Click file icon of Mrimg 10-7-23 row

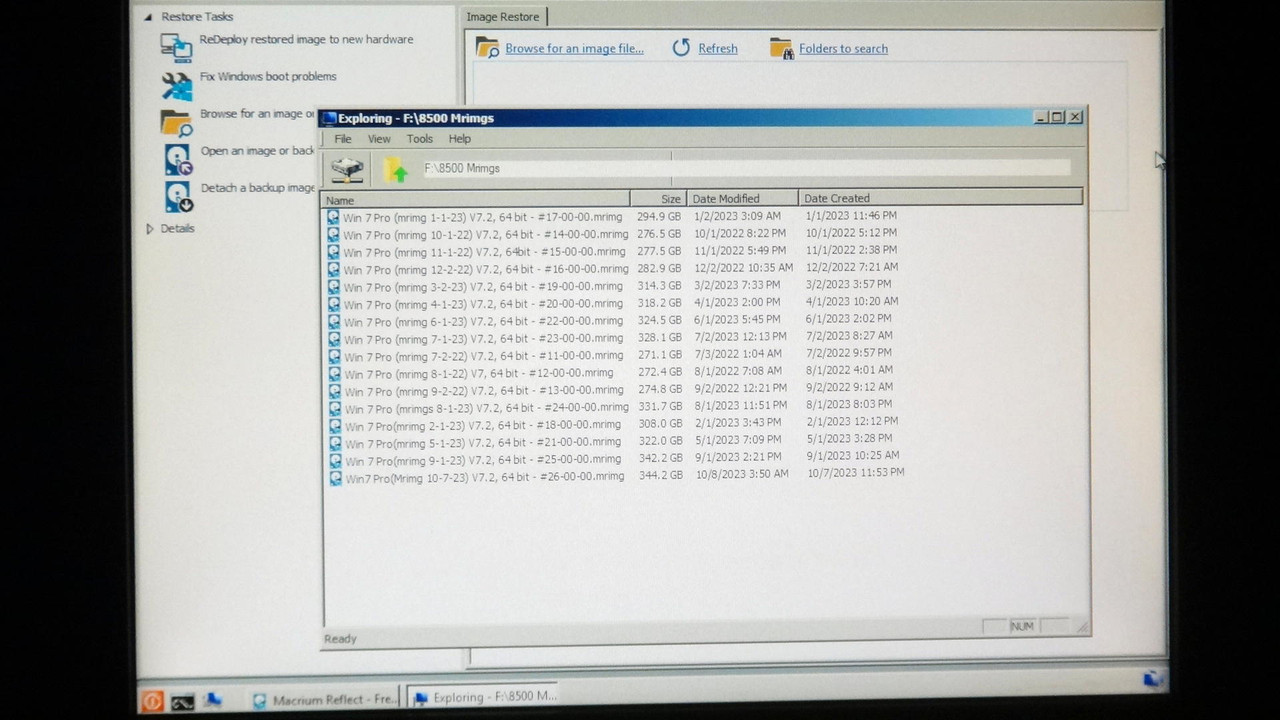click(x=335, y=478)
